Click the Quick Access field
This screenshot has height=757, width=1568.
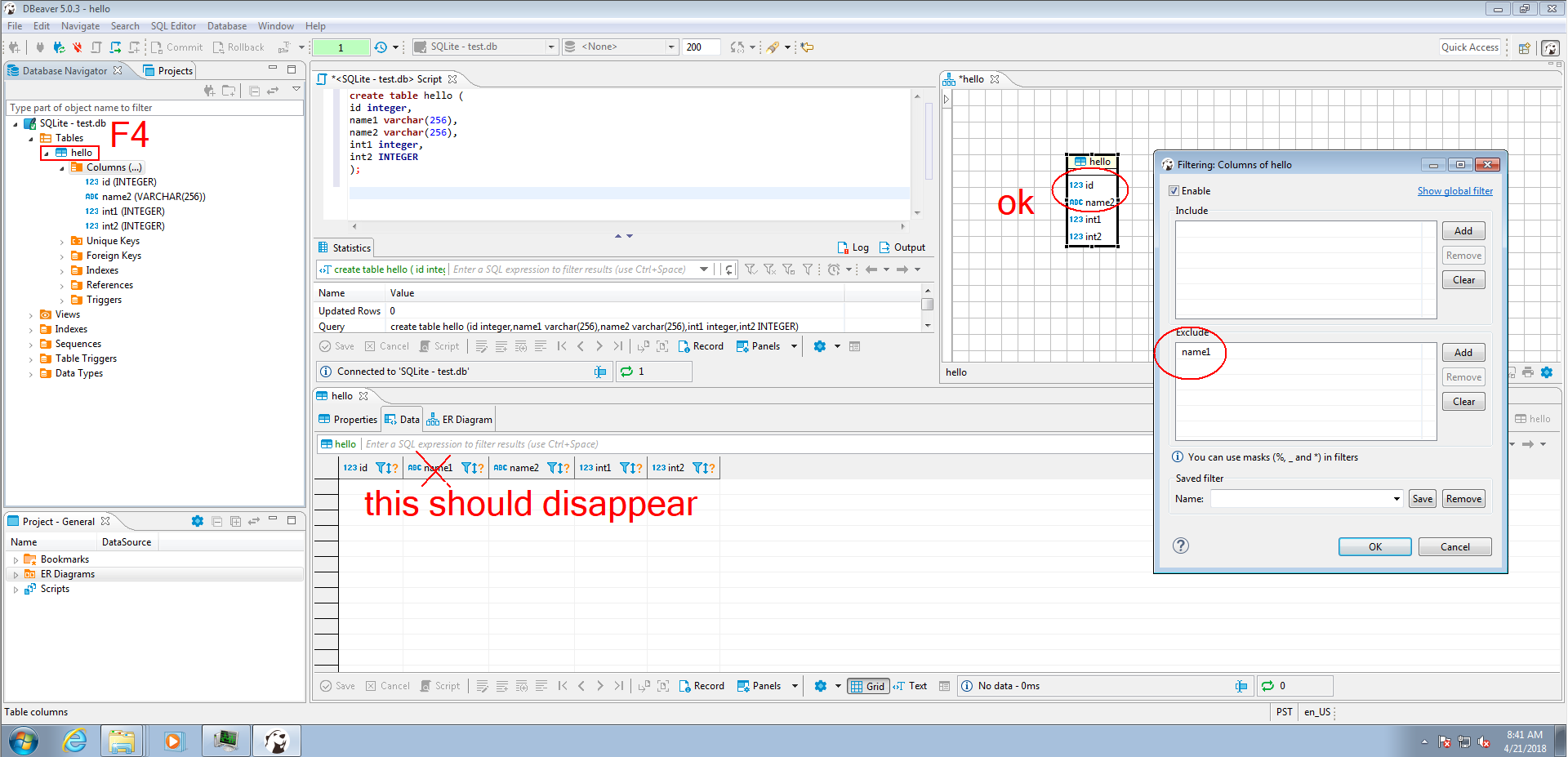pyautogui.click(x=1470, y=47)
